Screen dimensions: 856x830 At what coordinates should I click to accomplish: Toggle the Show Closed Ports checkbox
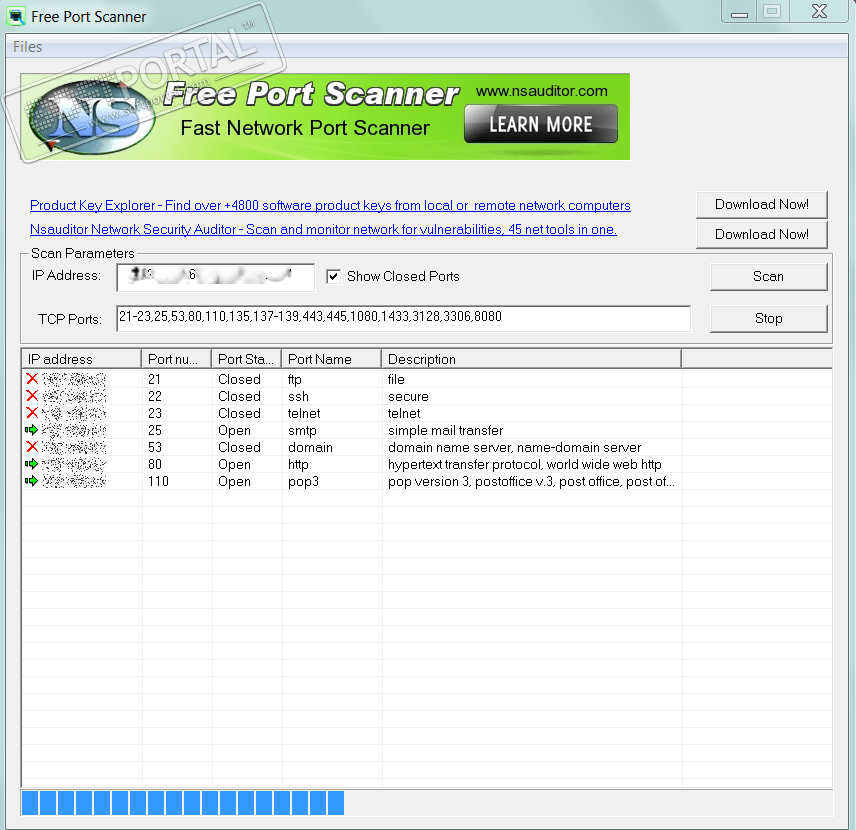[334, 276]
